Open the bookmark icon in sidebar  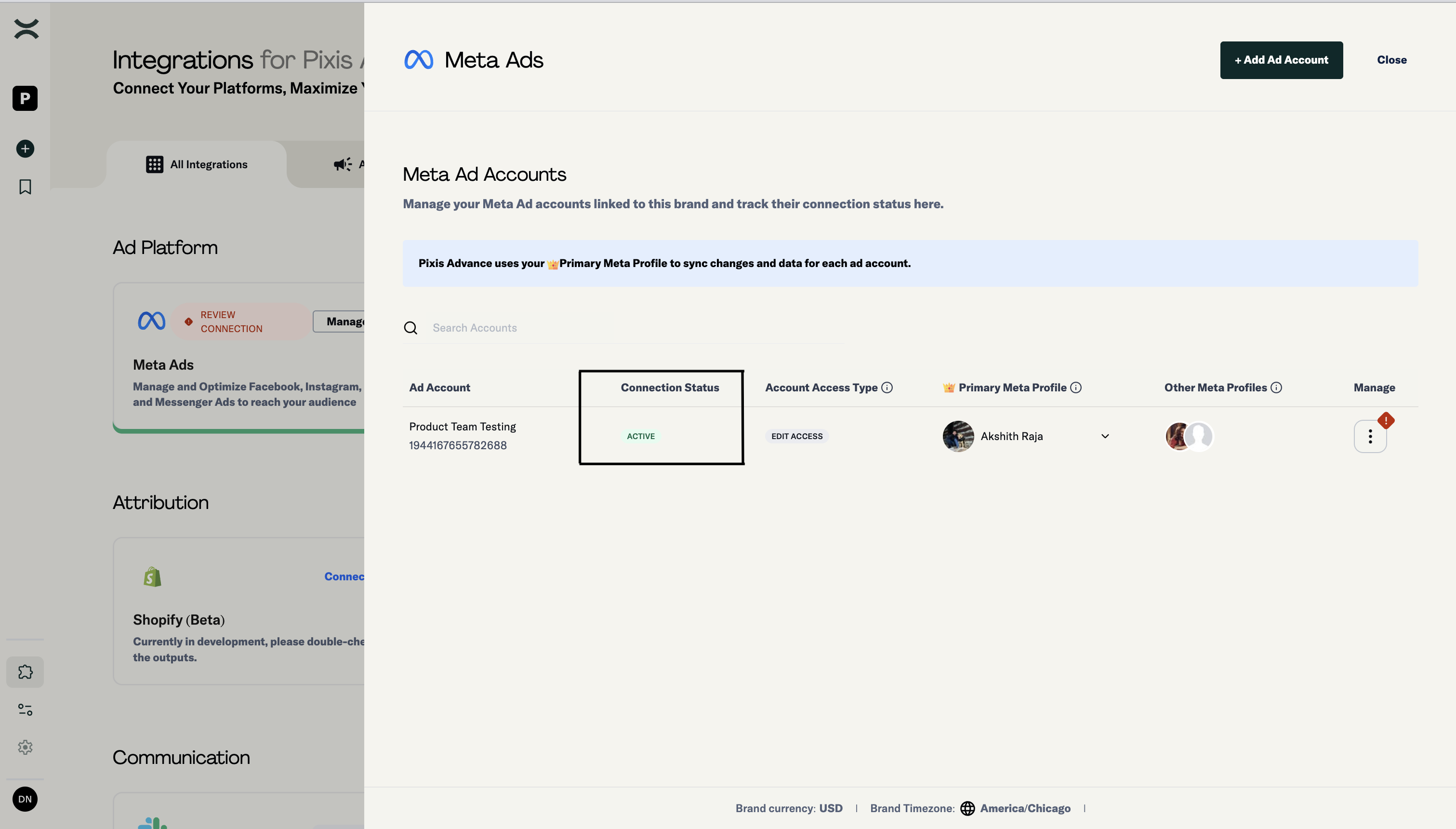pos(25,186)
